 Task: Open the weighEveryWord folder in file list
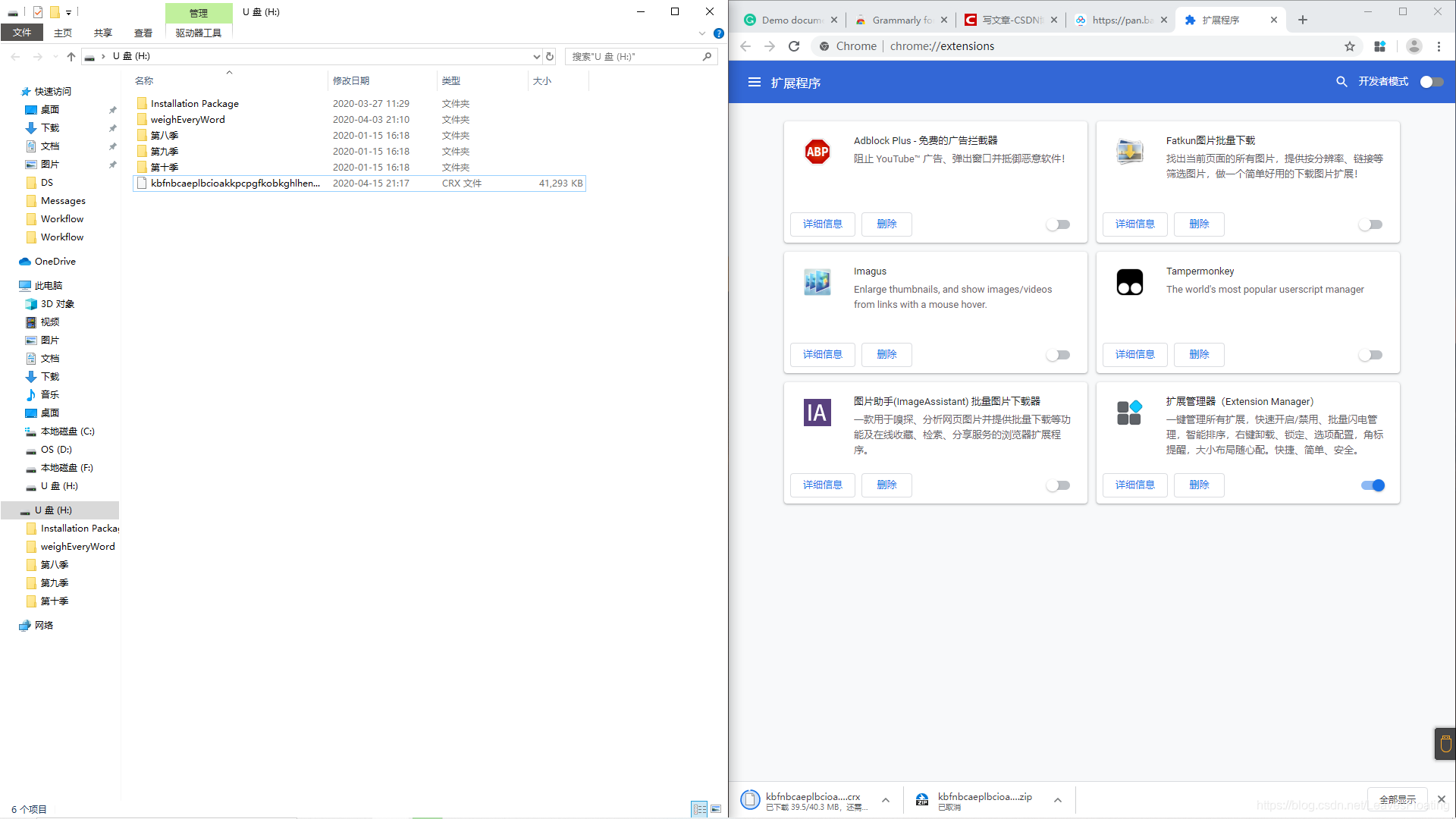coord(187,120)
